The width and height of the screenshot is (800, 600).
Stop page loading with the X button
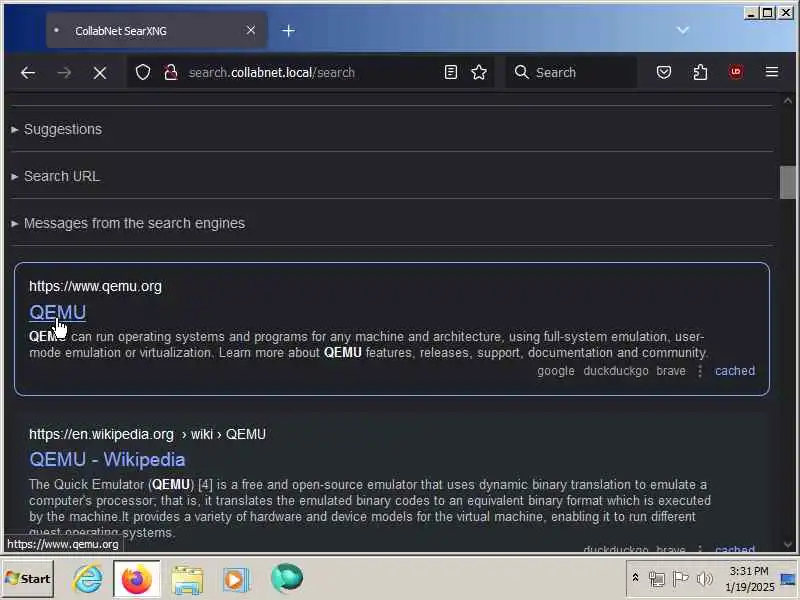pyautogui.click(x=100, y=73)
